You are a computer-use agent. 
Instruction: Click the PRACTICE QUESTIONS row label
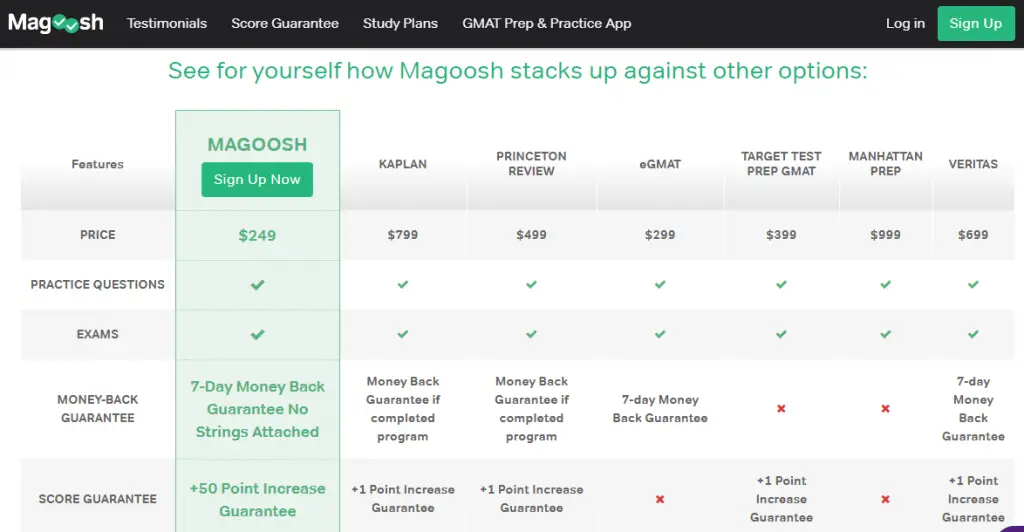(97, 285)
